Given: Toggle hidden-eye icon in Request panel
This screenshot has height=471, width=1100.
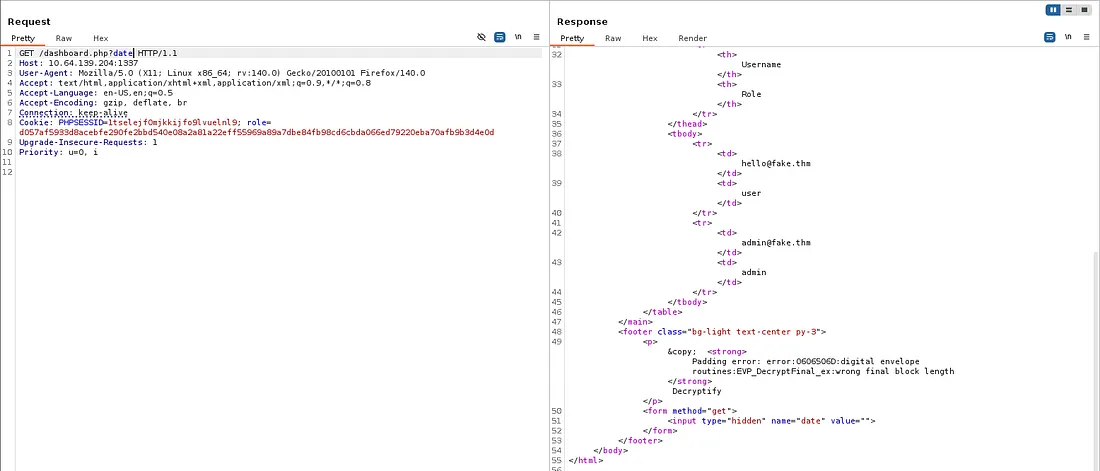Looking at the screenshot, I should (x=481, y=37).
